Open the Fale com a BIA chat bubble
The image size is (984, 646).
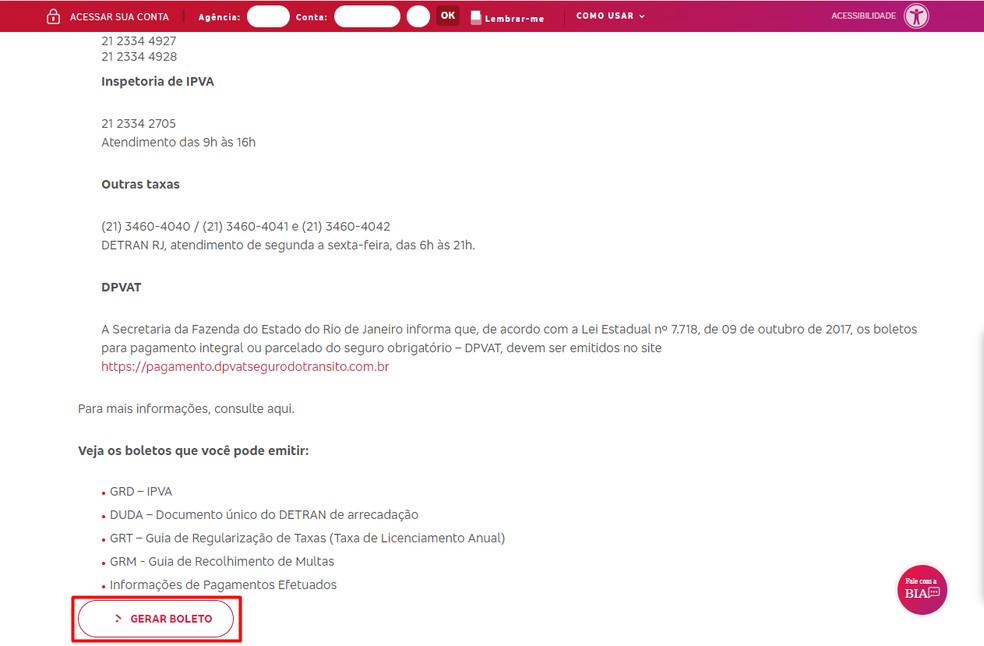point(921,590)
